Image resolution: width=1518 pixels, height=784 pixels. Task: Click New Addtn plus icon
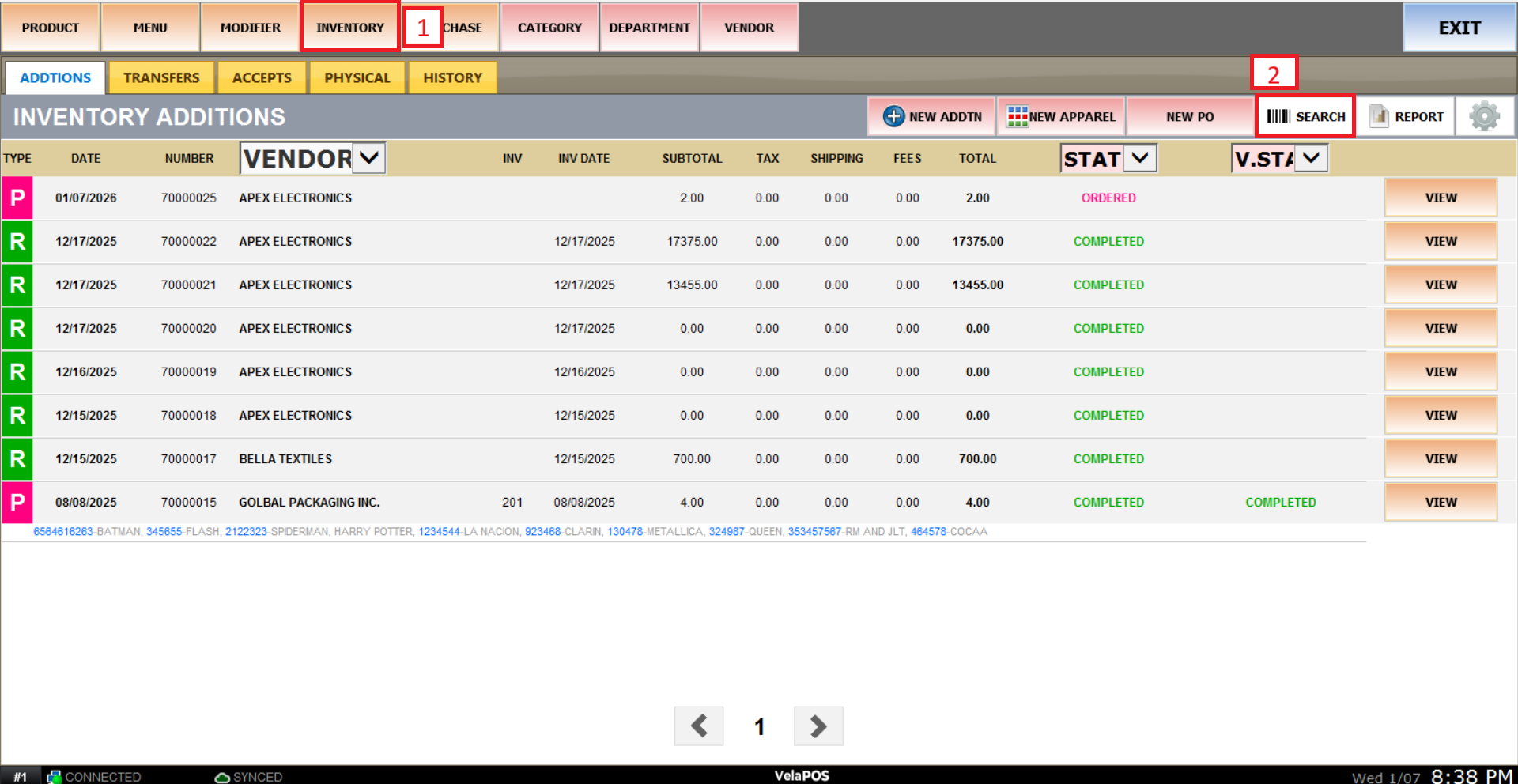coord(893,116)
